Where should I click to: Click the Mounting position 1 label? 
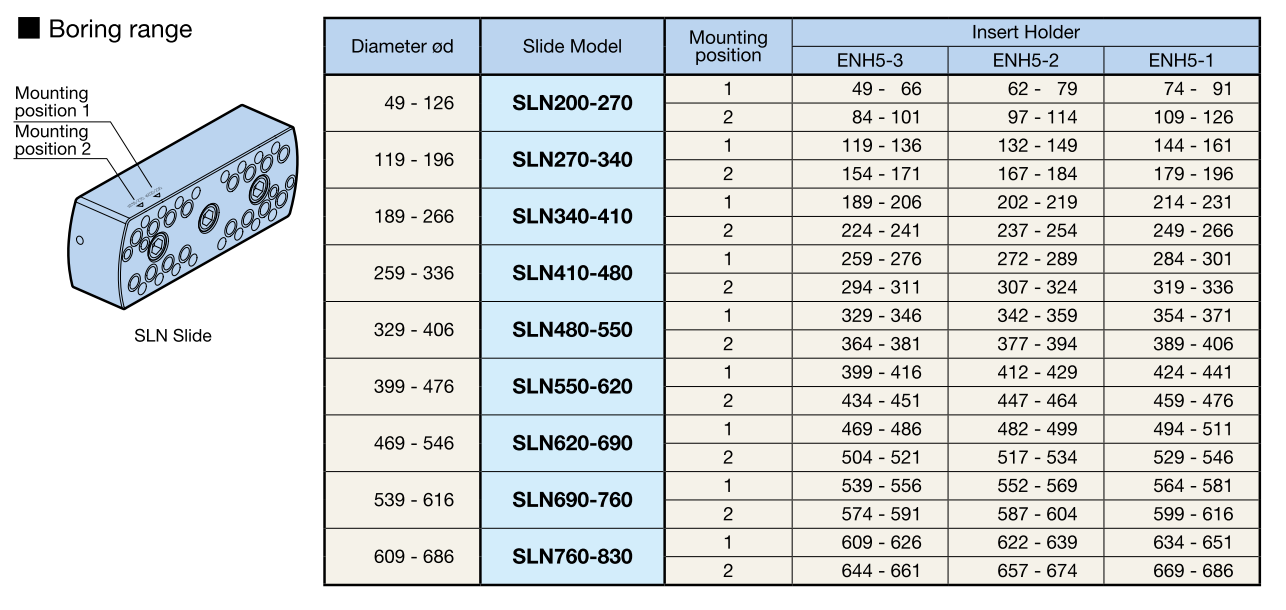pos(52,102)
